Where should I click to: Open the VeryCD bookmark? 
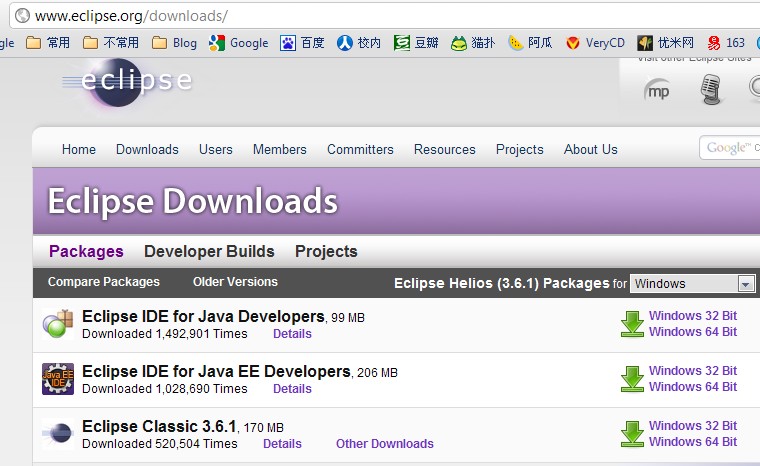(595, 43)
